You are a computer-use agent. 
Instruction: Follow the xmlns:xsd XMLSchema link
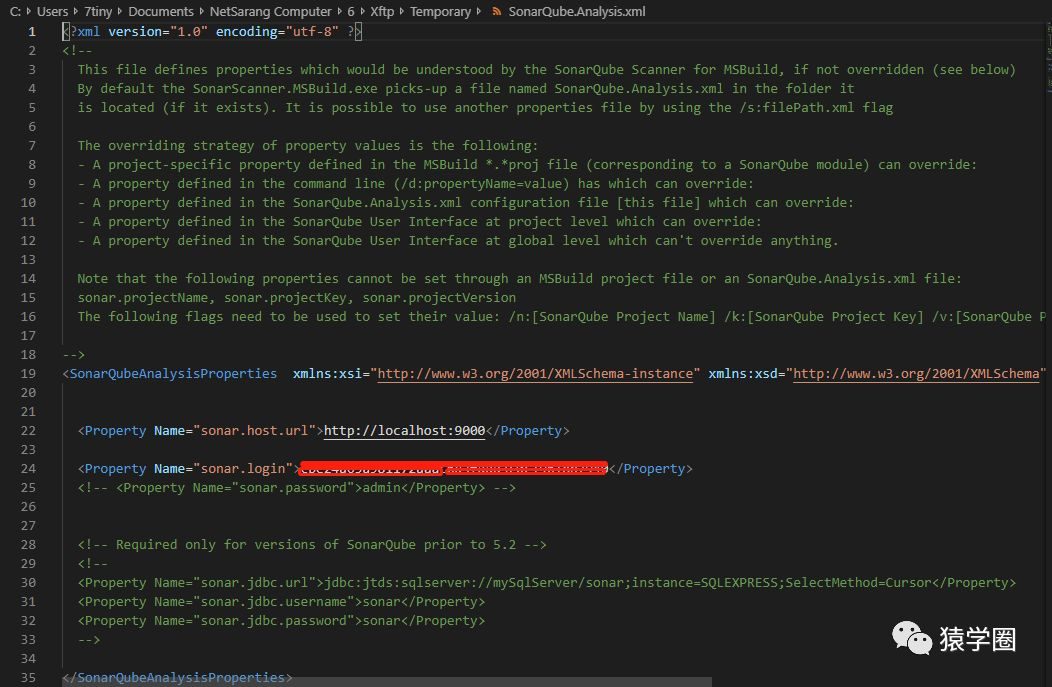916,374
